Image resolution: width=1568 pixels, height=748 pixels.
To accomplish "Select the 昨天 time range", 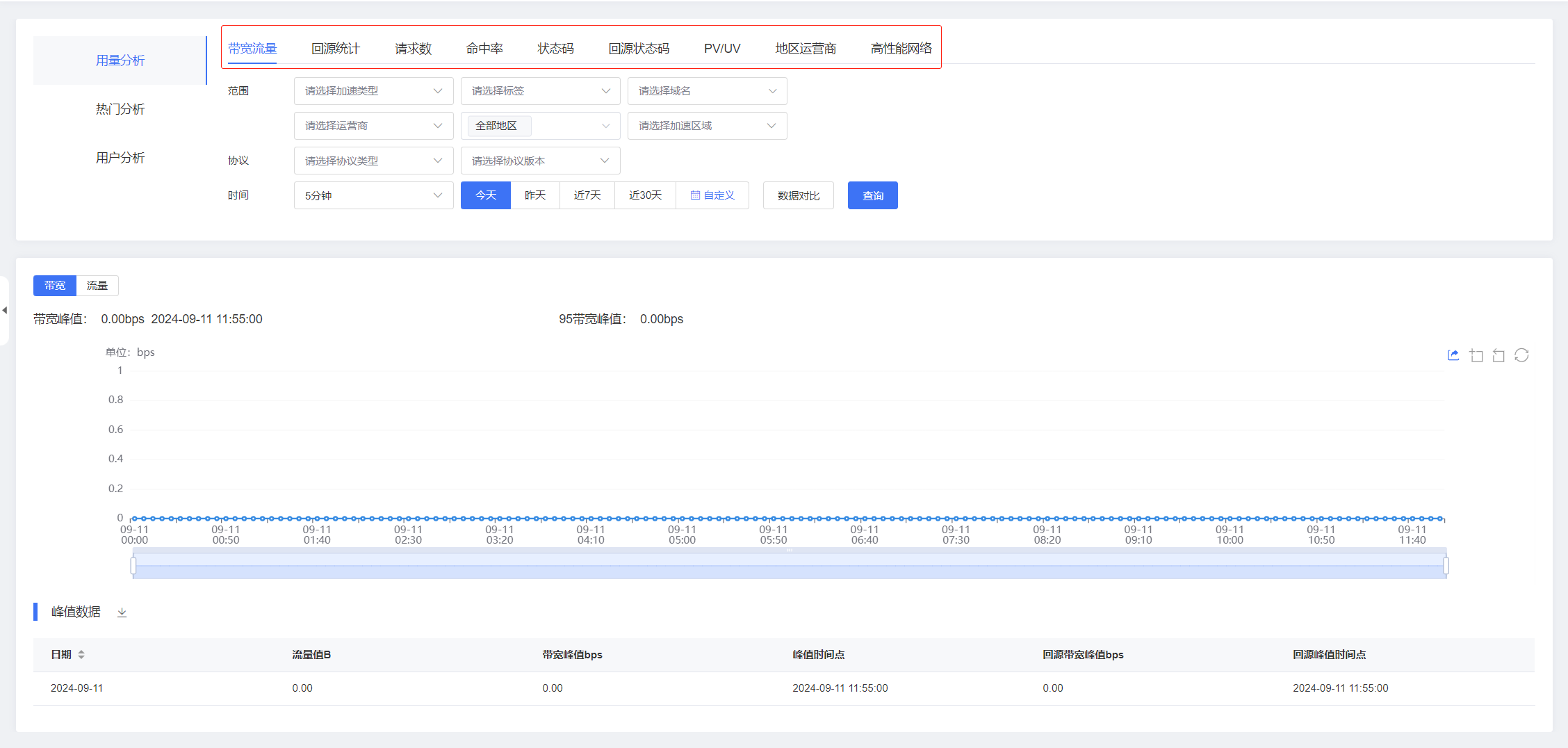I will 535,195.
